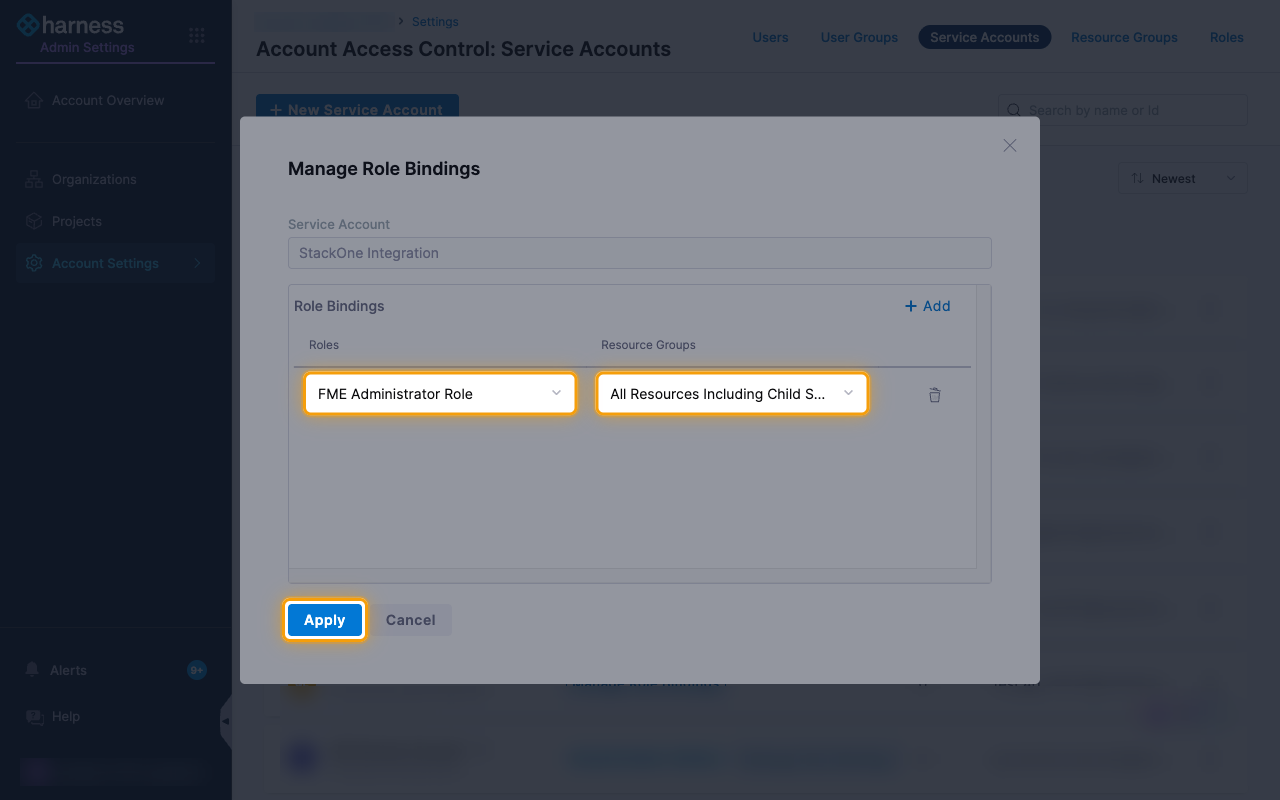Cancel the Manage Role Bindings dialog
Image resolution: width=1280 pixels, height=800 pixels.
[x=410, y=620]
